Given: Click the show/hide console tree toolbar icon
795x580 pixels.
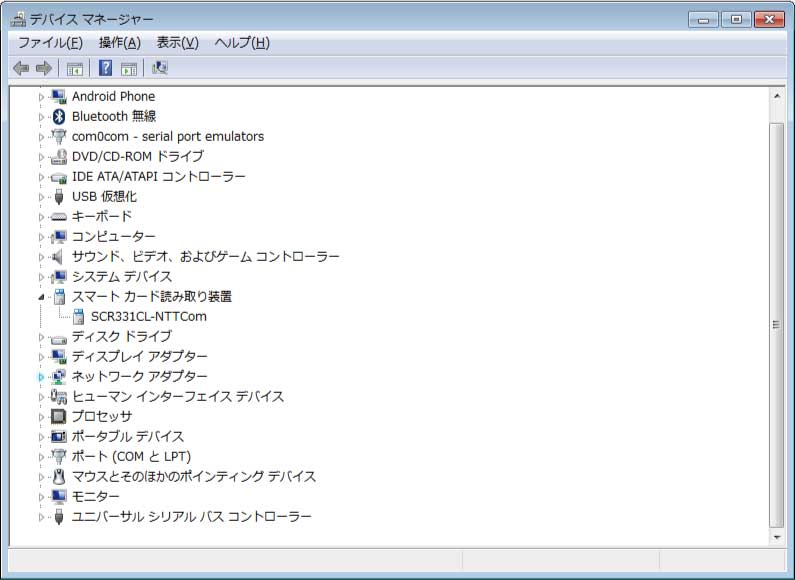Looking at the screenshot, I should tap(75, 68).
